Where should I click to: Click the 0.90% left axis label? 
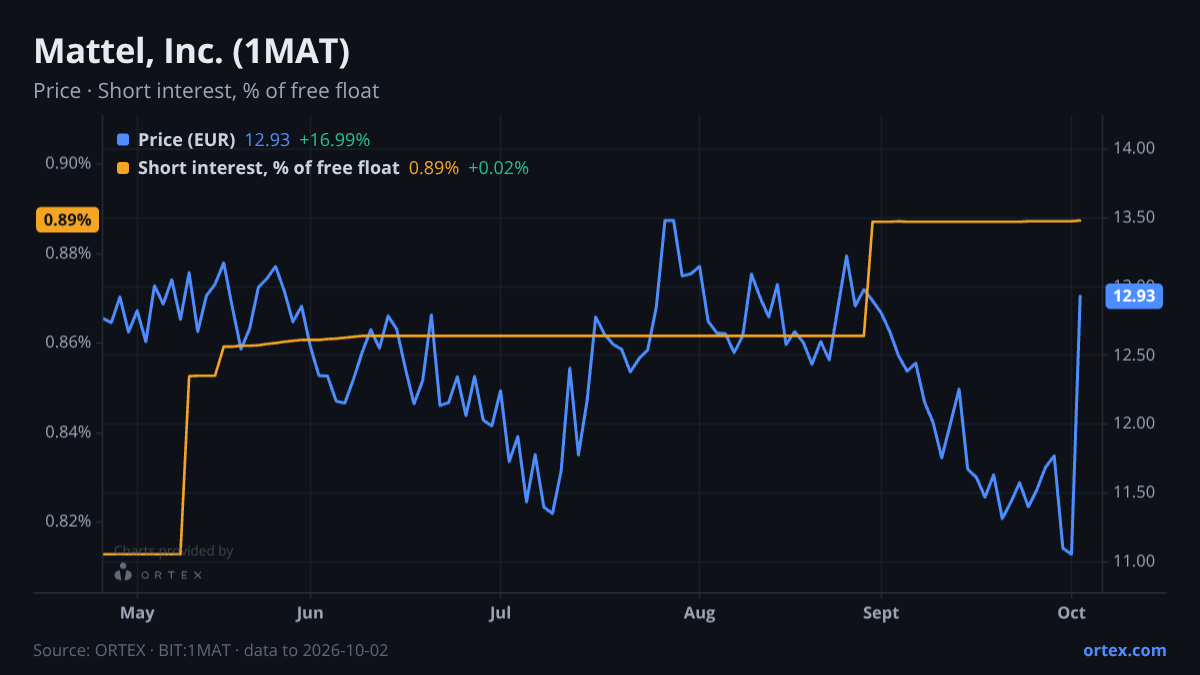68,163
